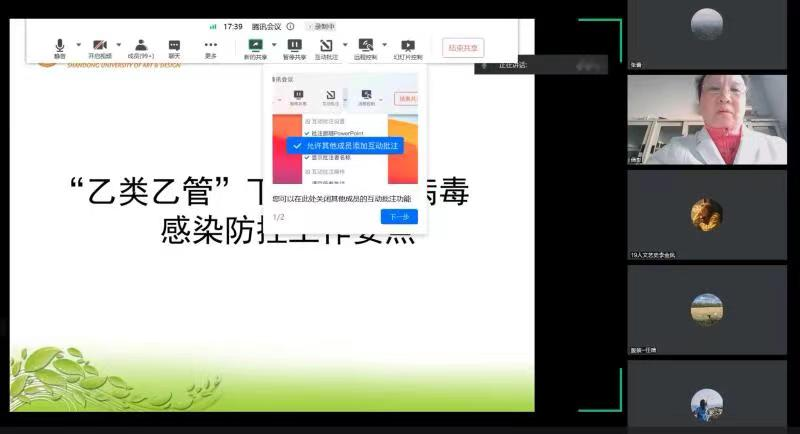Pause sharing with 暂停共享 icon
The width and height of the screenshot is (800, 434).
point(294,46)
